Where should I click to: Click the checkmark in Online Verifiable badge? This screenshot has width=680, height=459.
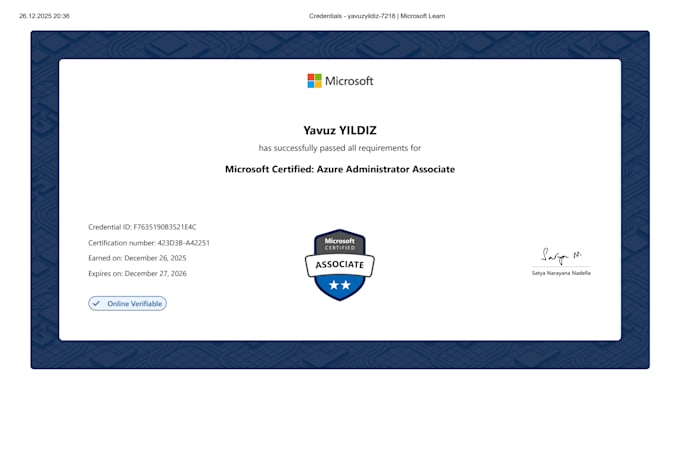coord(96,304)
